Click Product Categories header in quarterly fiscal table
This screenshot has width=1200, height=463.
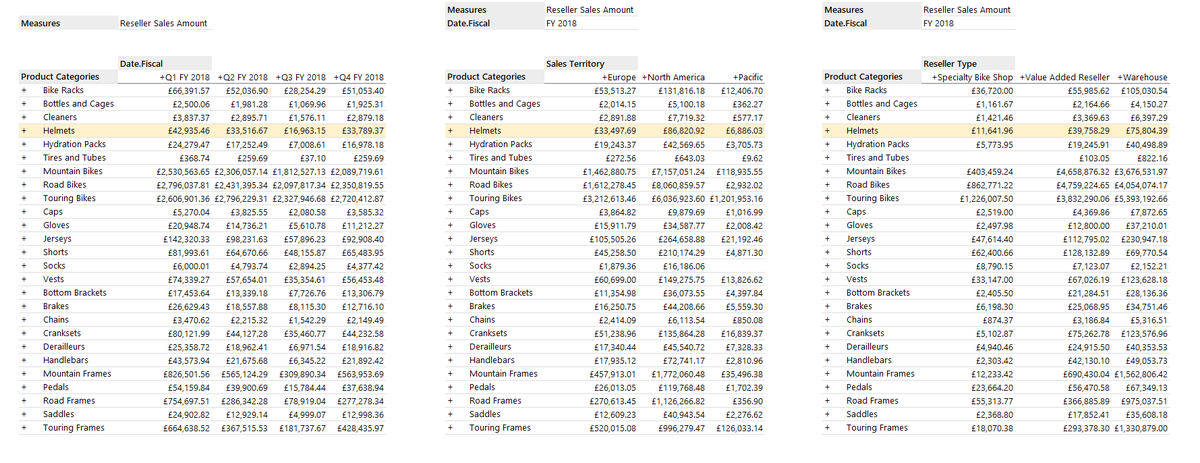click(x=60, y=77)
